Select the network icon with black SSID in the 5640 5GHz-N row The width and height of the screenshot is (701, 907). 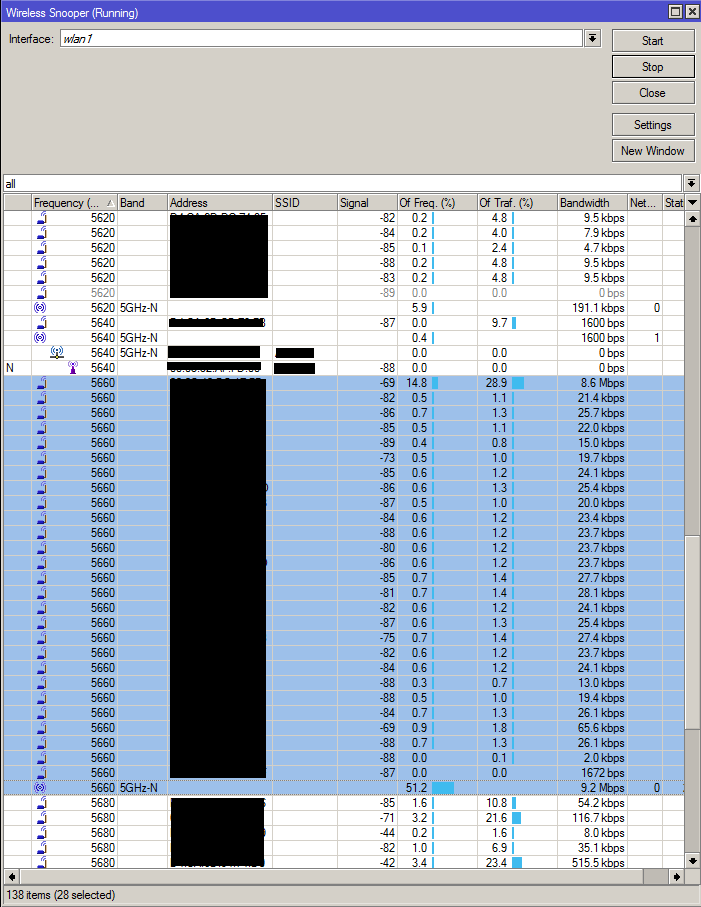point(57,352)
